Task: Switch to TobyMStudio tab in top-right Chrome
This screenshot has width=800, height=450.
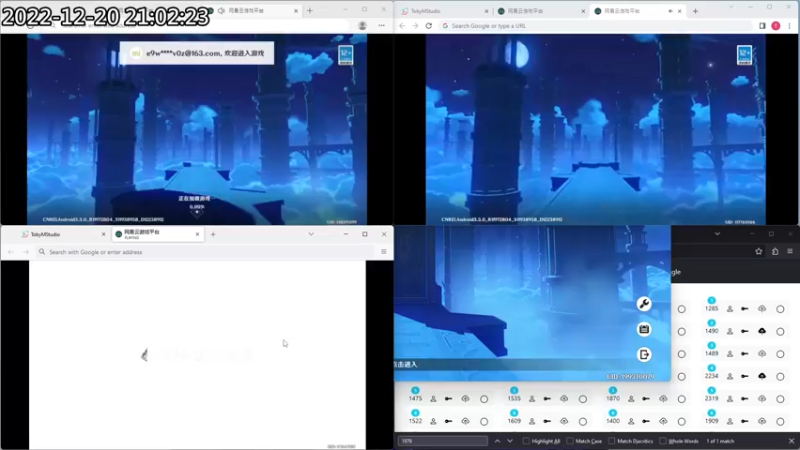Action: click(443, 11)
